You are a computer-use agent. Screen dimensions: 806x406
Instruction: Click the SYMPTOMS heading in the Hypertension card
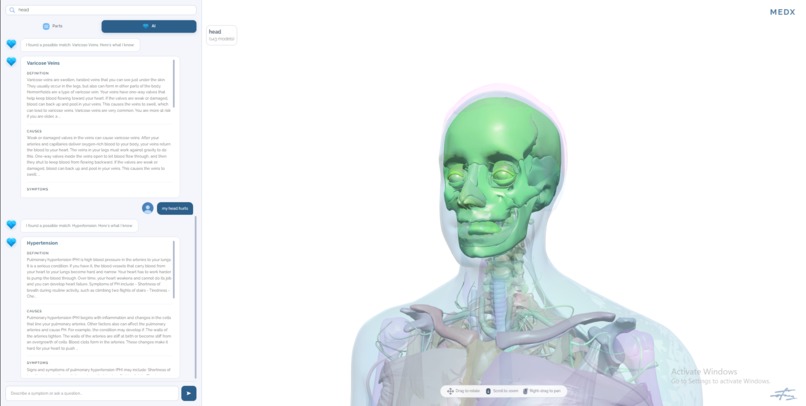click(38, 363)
